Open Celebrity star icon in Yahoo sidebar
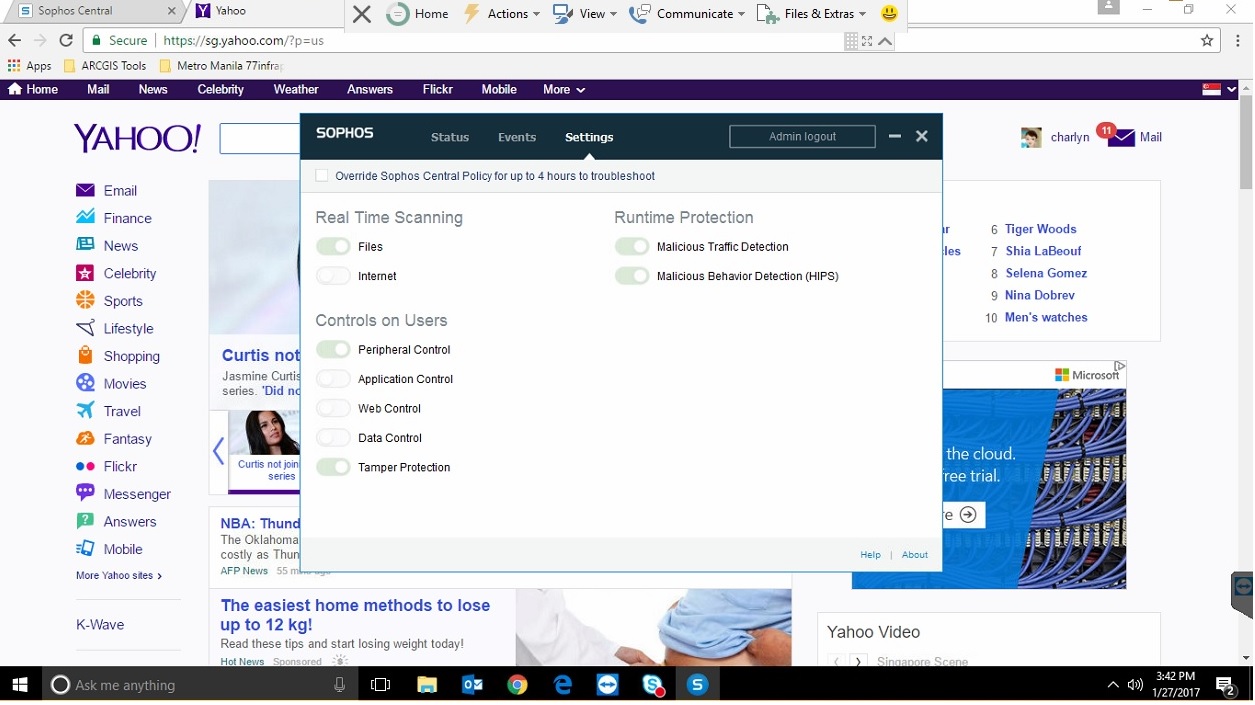The height and width of the screenshot is (705, 1255). [85, 273]
